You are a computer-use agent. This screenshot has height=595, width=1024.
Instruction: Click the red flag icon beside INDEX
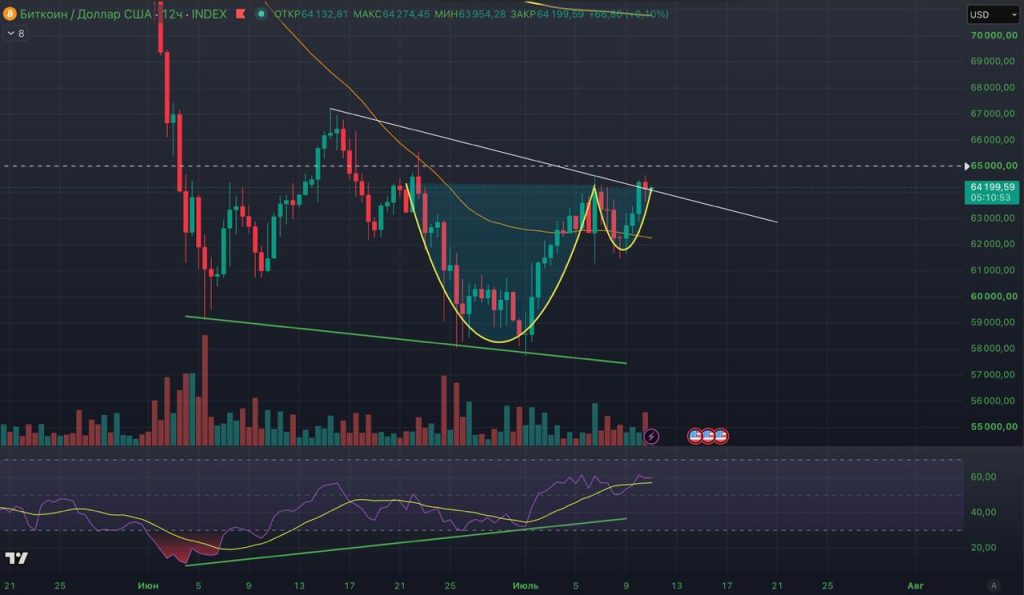click(240, 14)
